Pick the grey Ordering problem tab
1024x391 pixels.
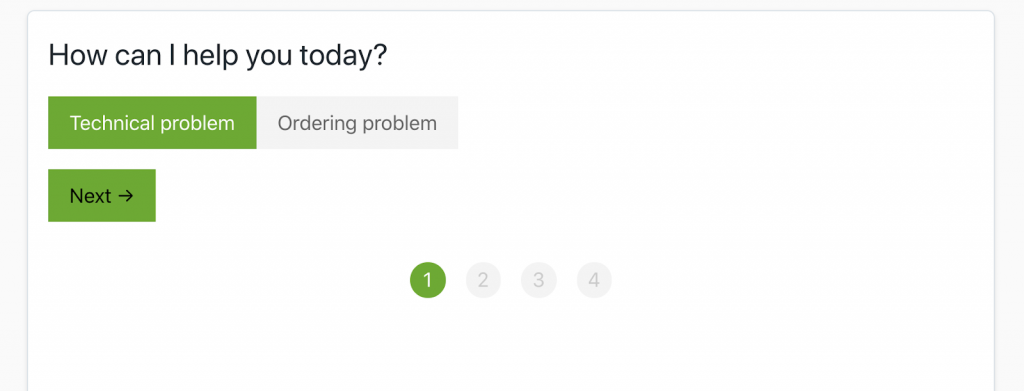pos(357,123)
